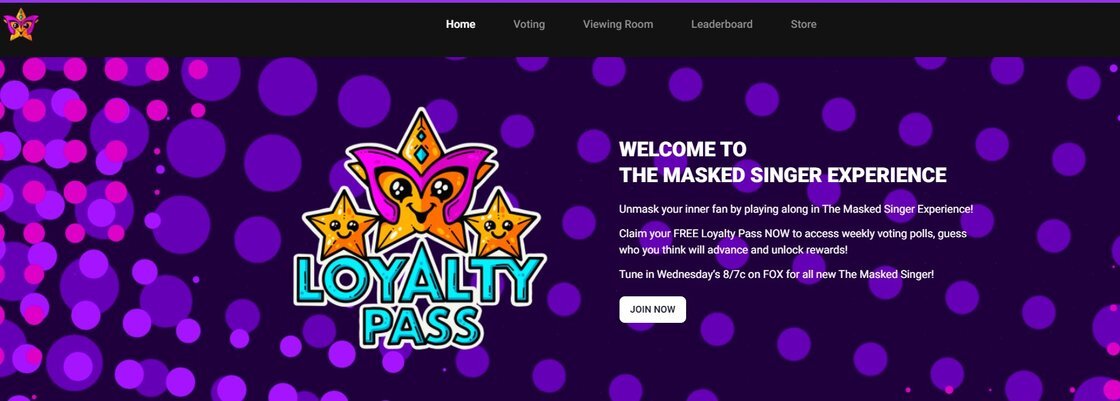Image resolution: width=1120 pixels, height=401 pixels.
Task: Click the blue diamond gem on crown
Action: click(x=421, y=154)
